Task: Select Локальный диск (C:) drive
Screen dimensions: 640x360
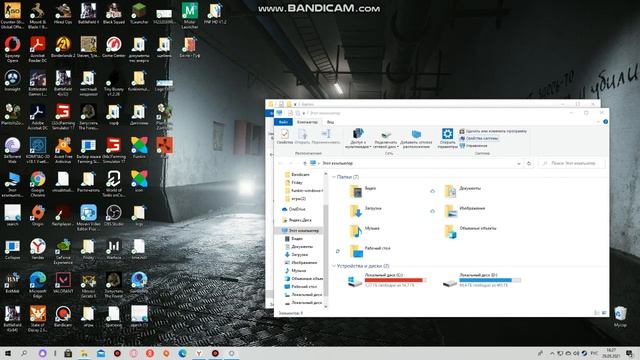Action: pyautogui.click(x=387, y=280)
